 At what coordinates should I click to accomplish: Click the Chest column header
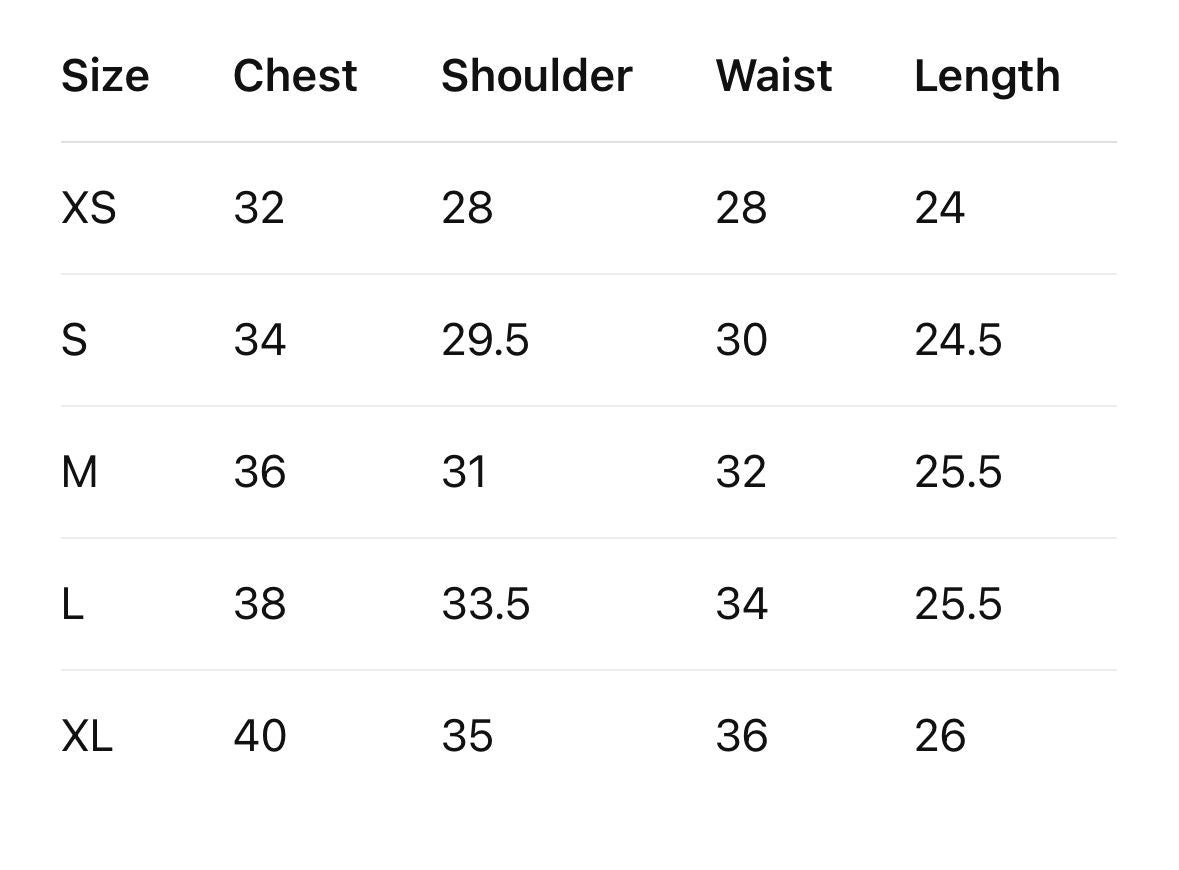(x=295, y=76)
